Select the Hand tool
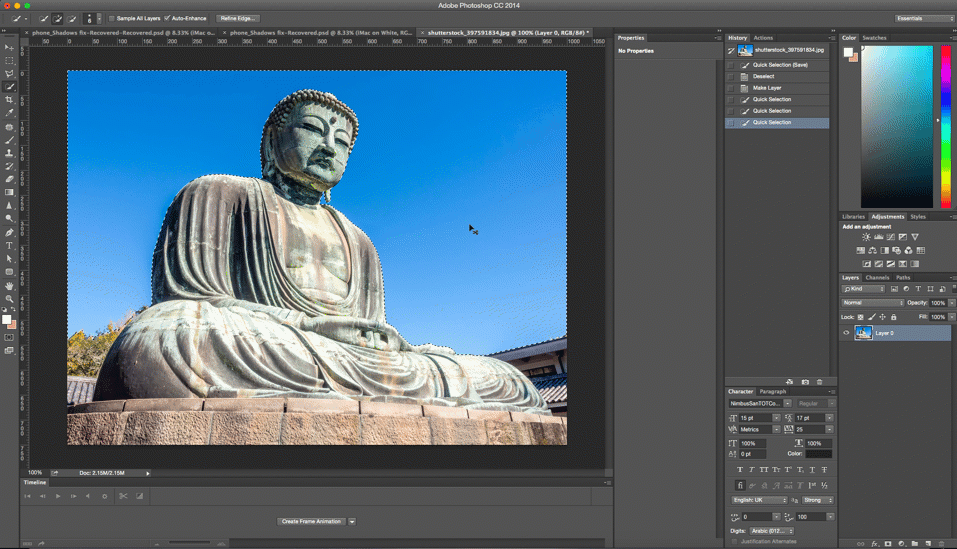The width and height of the screenshot is (957, 549). pos(10,286)
